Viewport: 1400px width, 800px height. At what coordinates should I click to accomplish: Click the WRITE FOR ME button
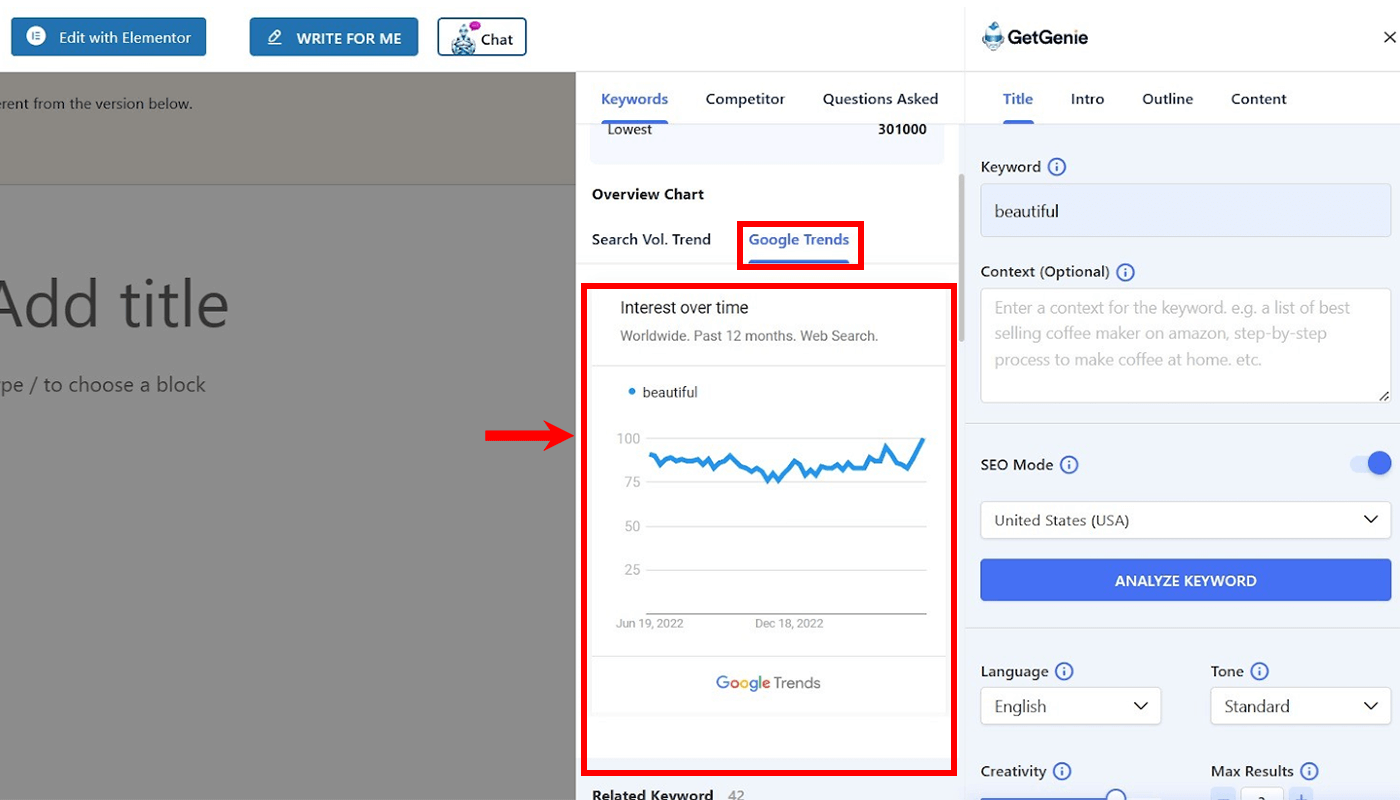tap(334, 38)
